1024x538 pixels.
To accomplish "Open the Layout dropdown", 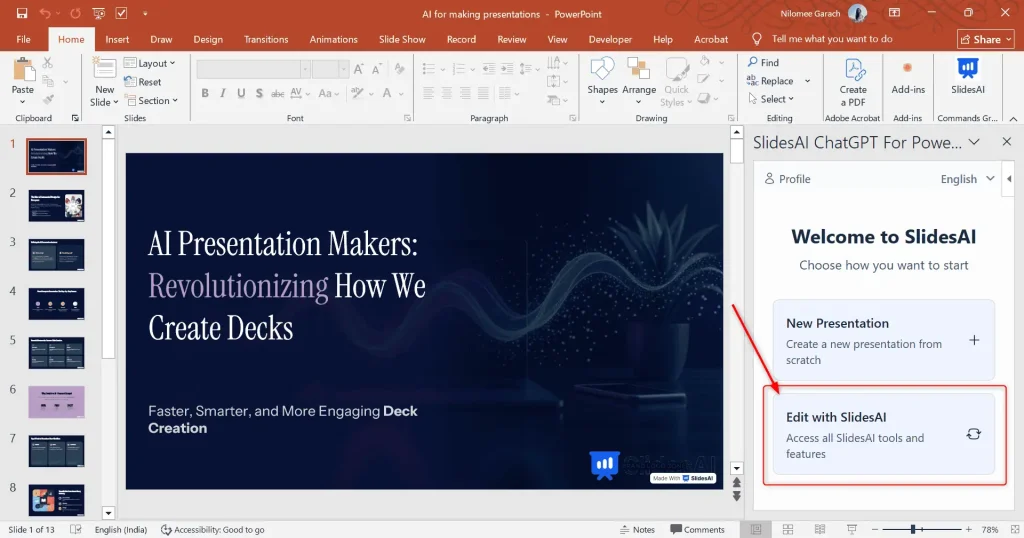I will tap(150, 63).
